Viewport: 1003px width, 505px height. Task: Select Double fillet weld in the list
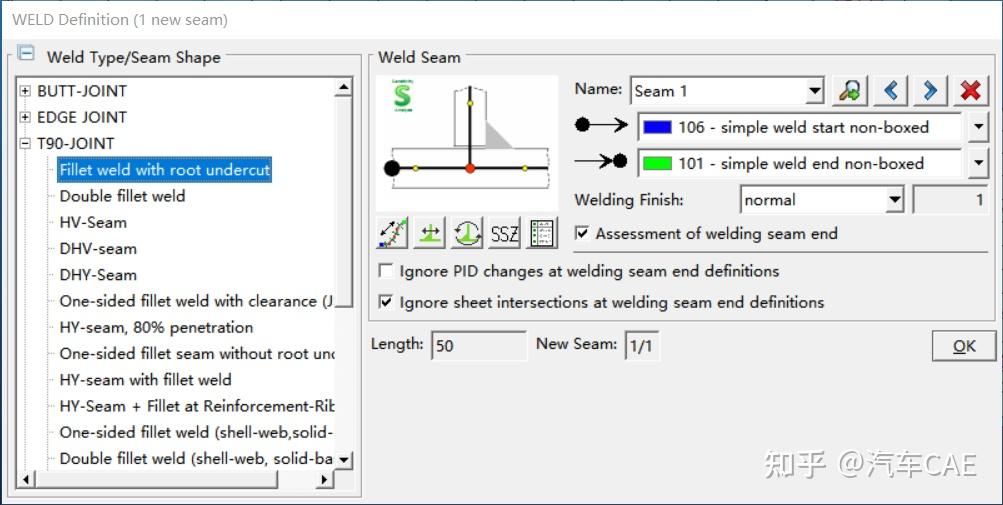pos(122,196)
